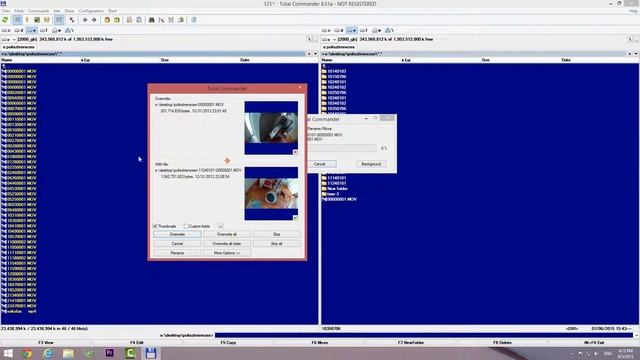This screenshot has width=640, height=360.
Task: Click the Unpack files toolbar icon
Action: (117, 20)
